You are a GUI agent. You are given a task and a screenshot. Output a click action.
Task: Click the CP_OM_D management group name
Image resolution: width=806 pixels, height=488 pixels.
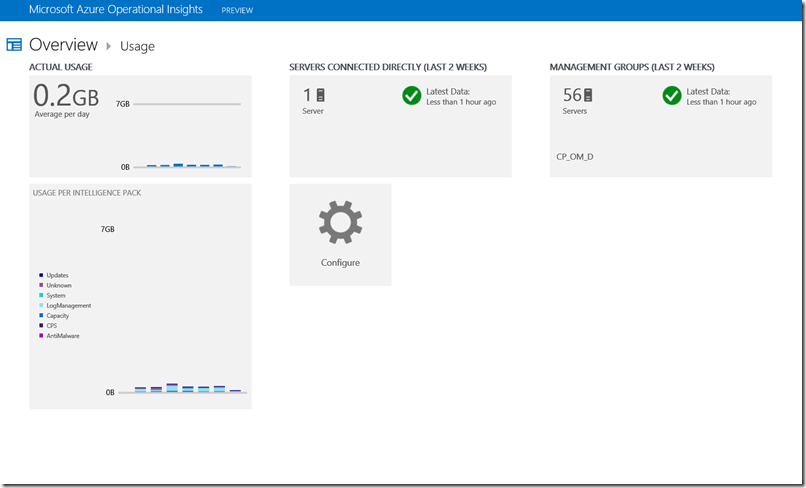click(575, 157)
